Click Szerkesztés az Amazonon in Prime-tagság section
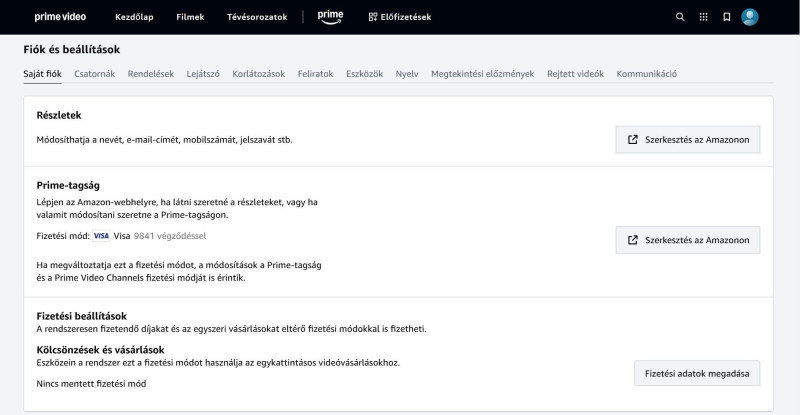 [x=688, y=240]
